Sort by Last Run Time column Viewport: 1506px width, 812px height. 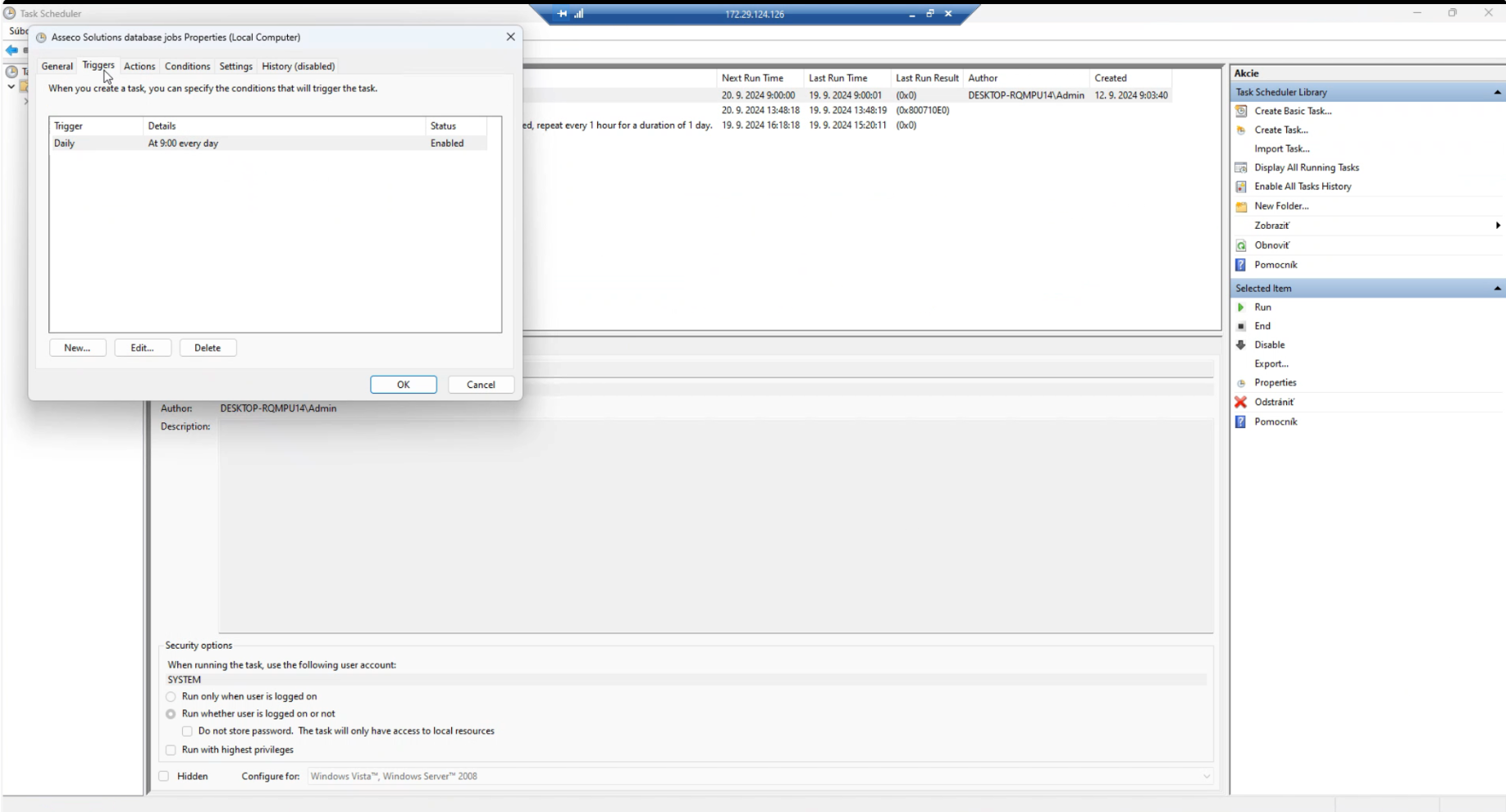(847, 78)
